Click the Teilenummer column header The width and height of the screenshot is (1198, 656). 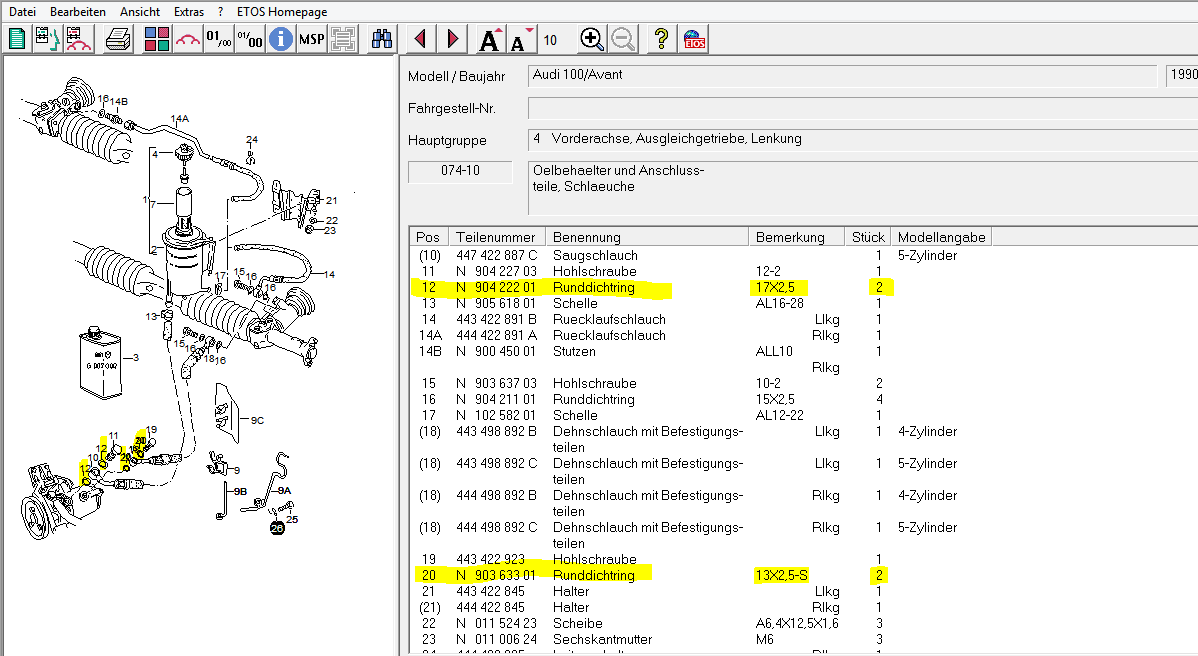(x=497, y=237)
